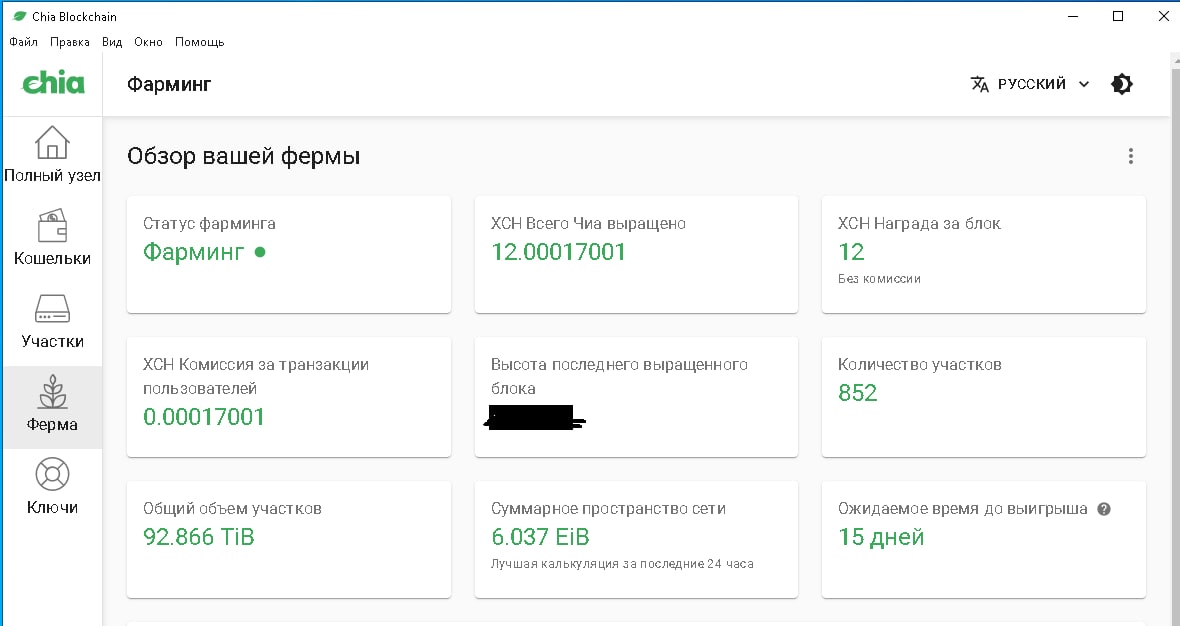Click the Без комиссии caption
Viewport: 1180px width, 626px height.
point(879,278)
